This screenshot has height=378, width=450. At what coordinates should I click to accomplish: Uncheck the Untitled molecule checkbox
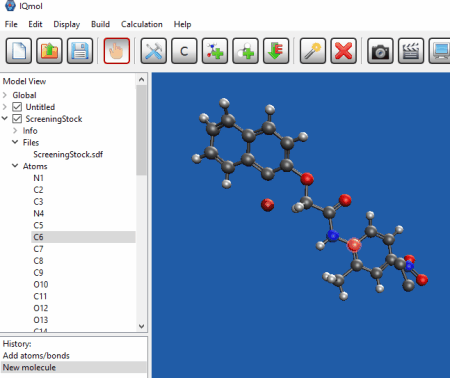pyautogui.click(x=17, y=107)
